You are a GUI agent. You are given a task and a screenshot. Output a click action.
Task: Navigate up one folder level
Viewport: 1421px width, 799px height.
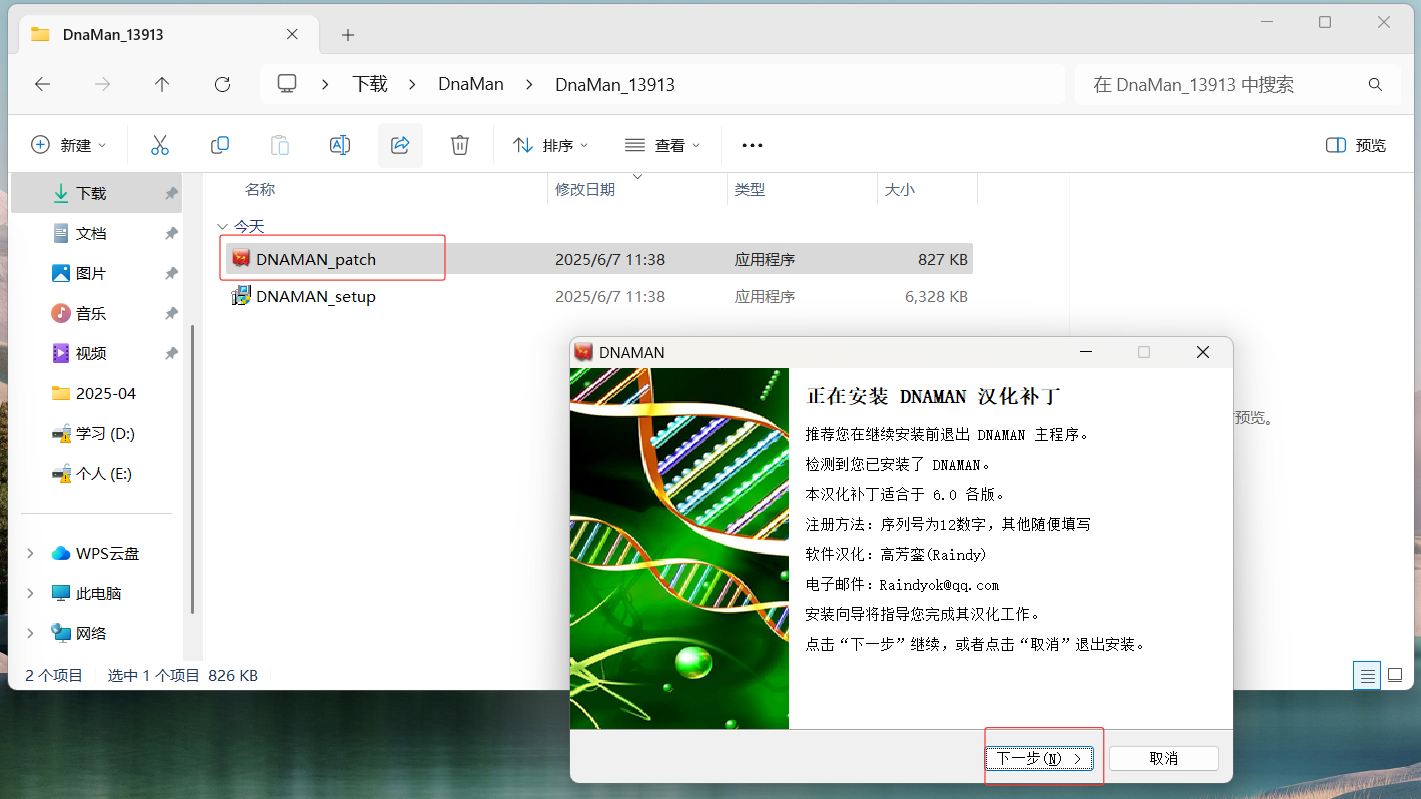(162, 85)
